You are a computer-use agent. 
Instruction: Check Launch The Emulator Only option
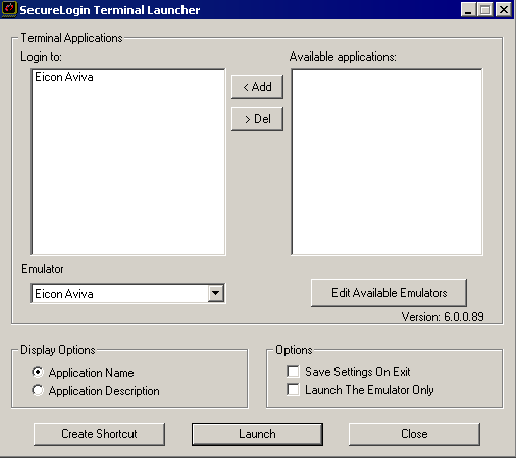pos(293,389)
